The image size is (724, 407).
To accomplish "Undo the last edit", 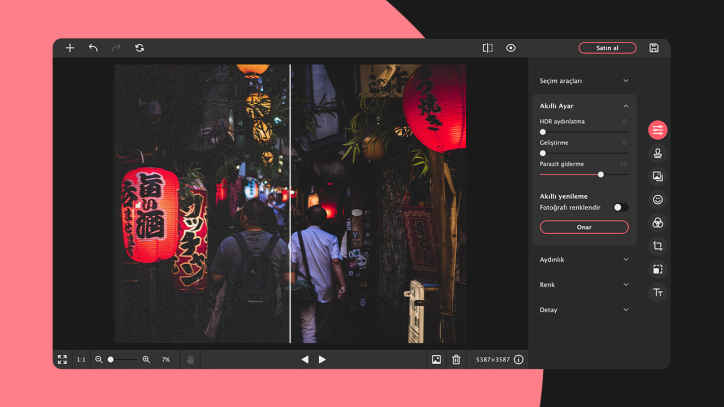I will coord(93,48).
